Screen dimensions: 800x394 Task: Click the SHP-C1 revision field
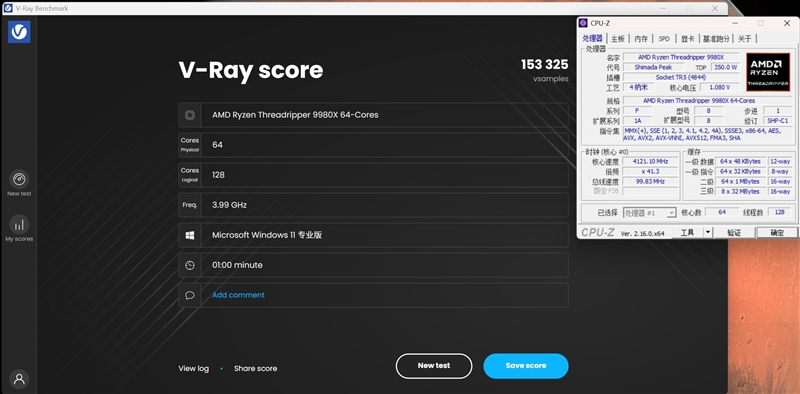pyautogui.click(x=778, y=121)
